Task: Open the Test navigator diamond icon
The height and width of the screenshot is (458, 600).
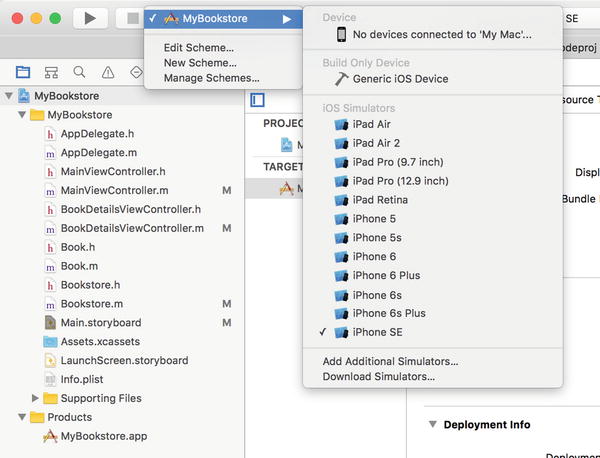Action: point(136,72)
